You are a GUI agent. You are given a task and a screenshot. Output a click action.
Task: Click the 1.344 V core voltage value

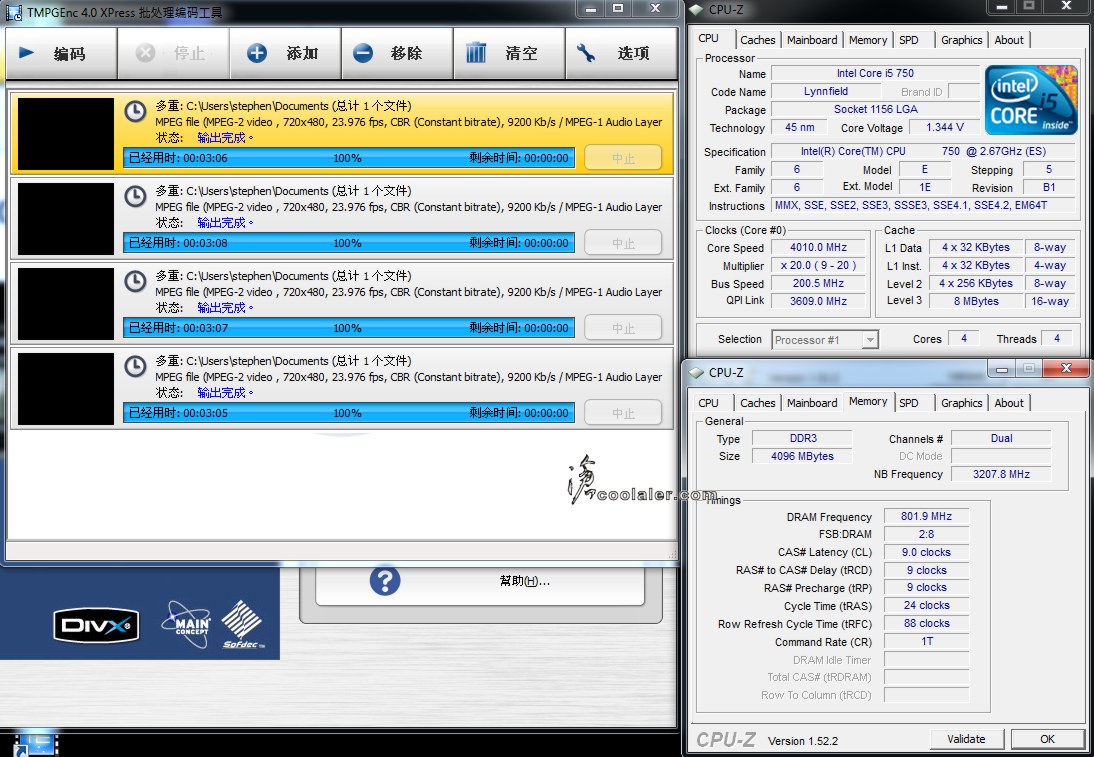pos(945,127)
